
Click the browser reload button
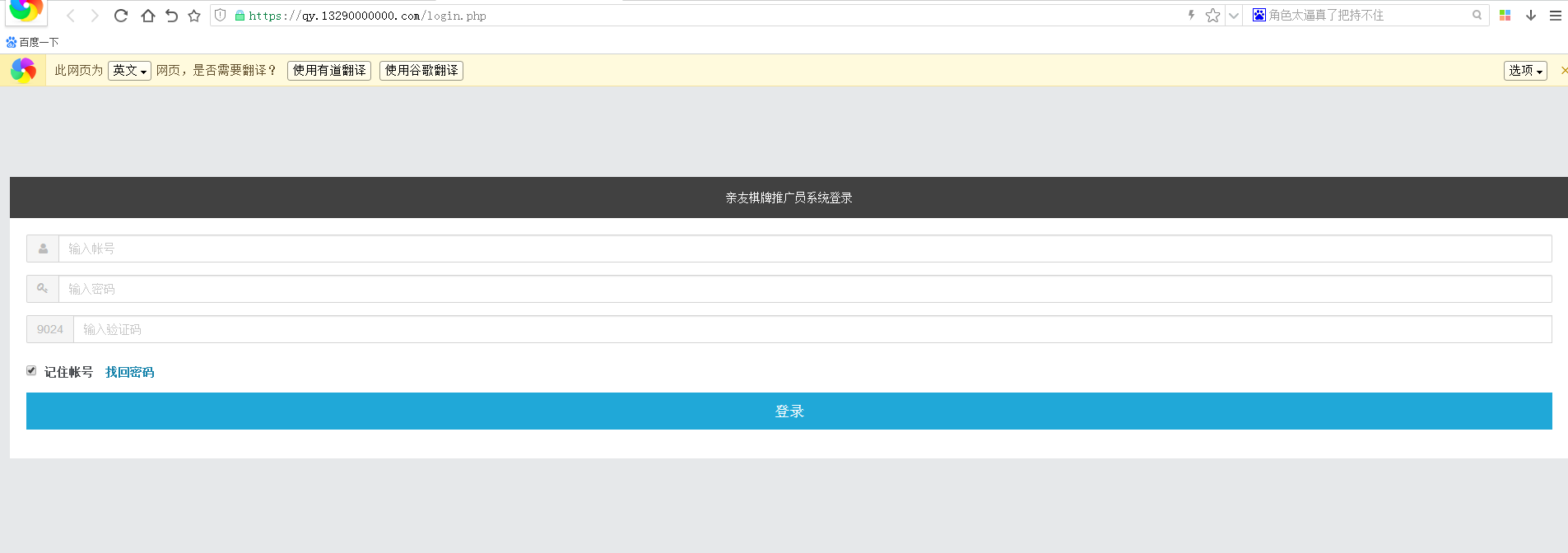tap(121, 16)
